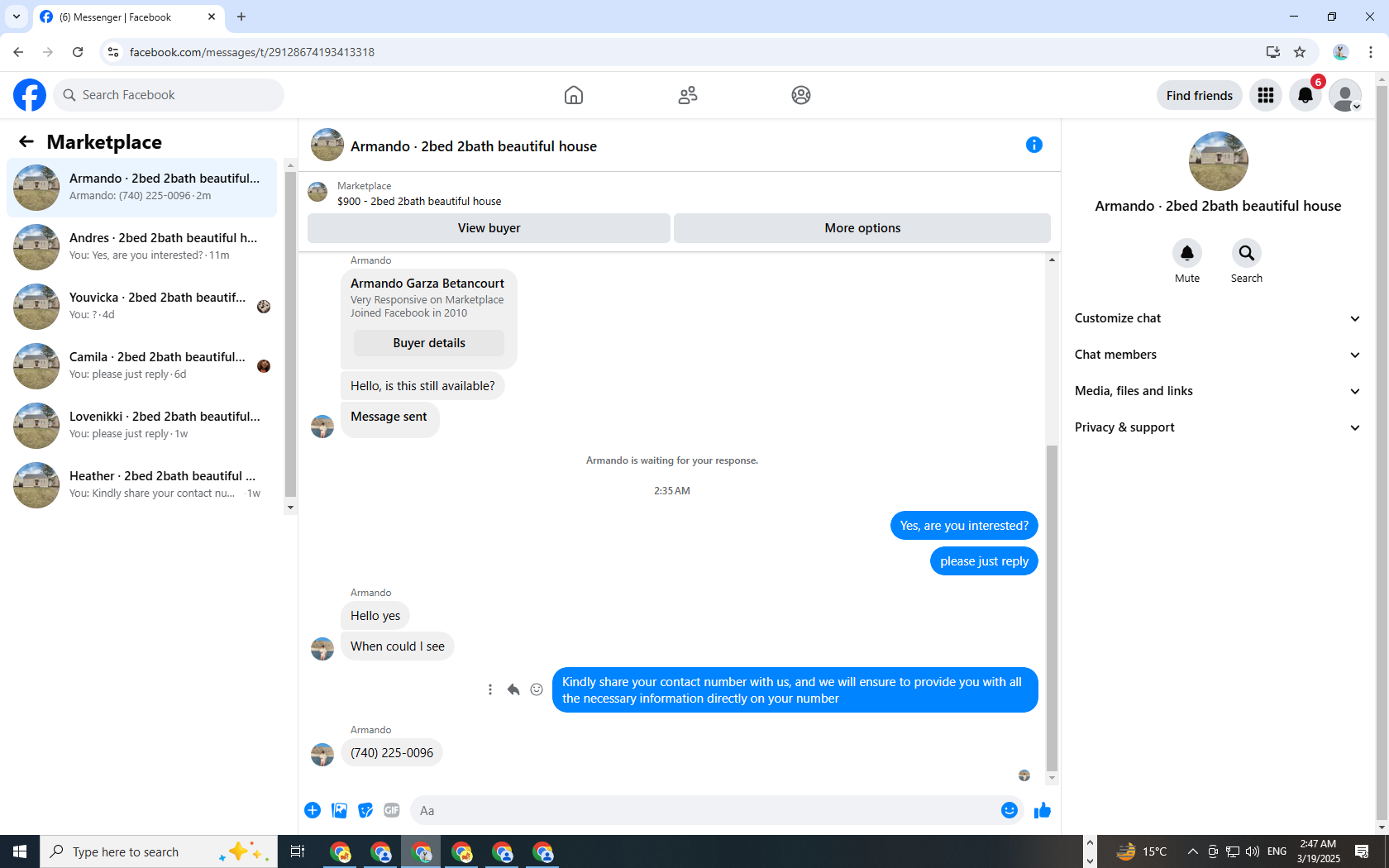Open the Armando conversation in the list
This screenshot has width=1389, height=868.
142,188
